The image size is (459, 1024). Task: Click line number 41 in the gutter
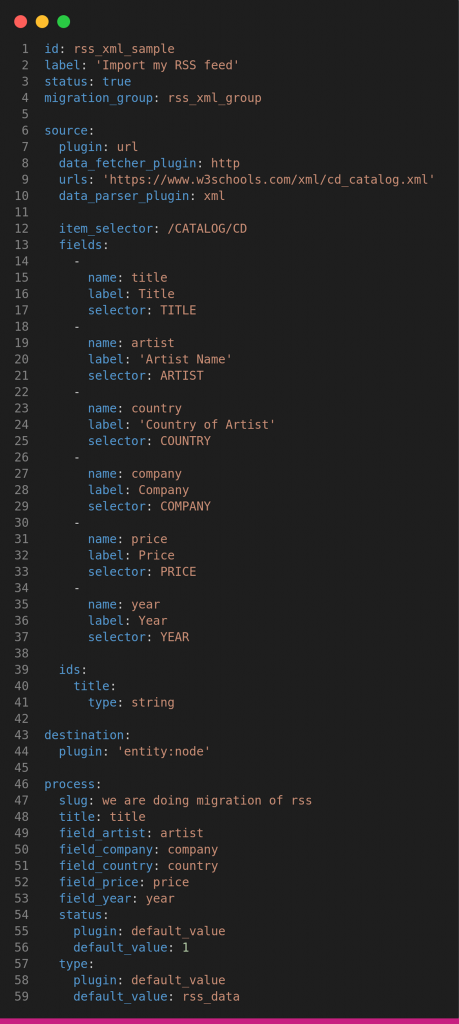(x=24, y=702)
